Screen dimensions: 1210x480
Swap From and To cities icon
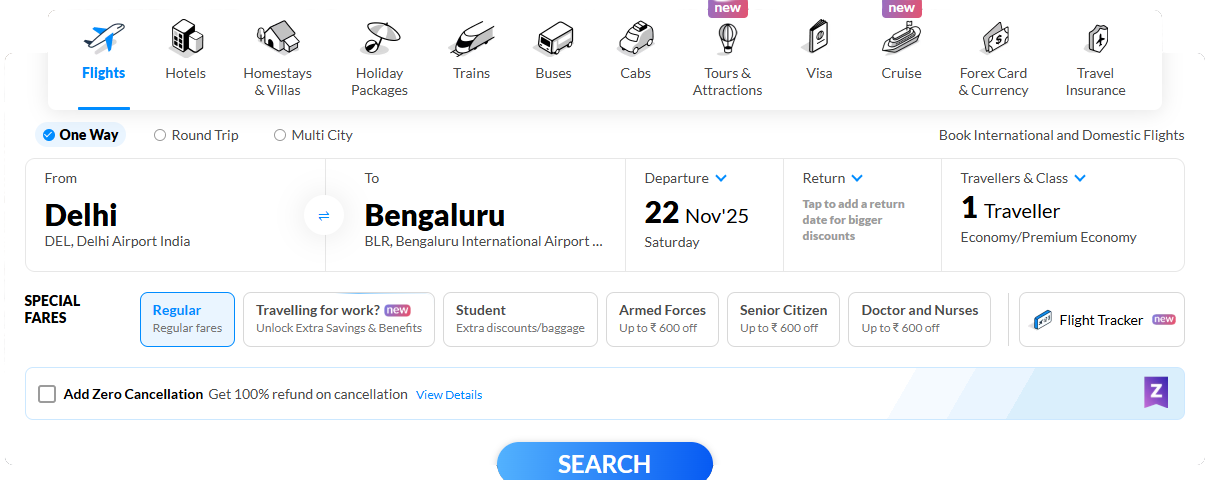[x=324, y=215]
